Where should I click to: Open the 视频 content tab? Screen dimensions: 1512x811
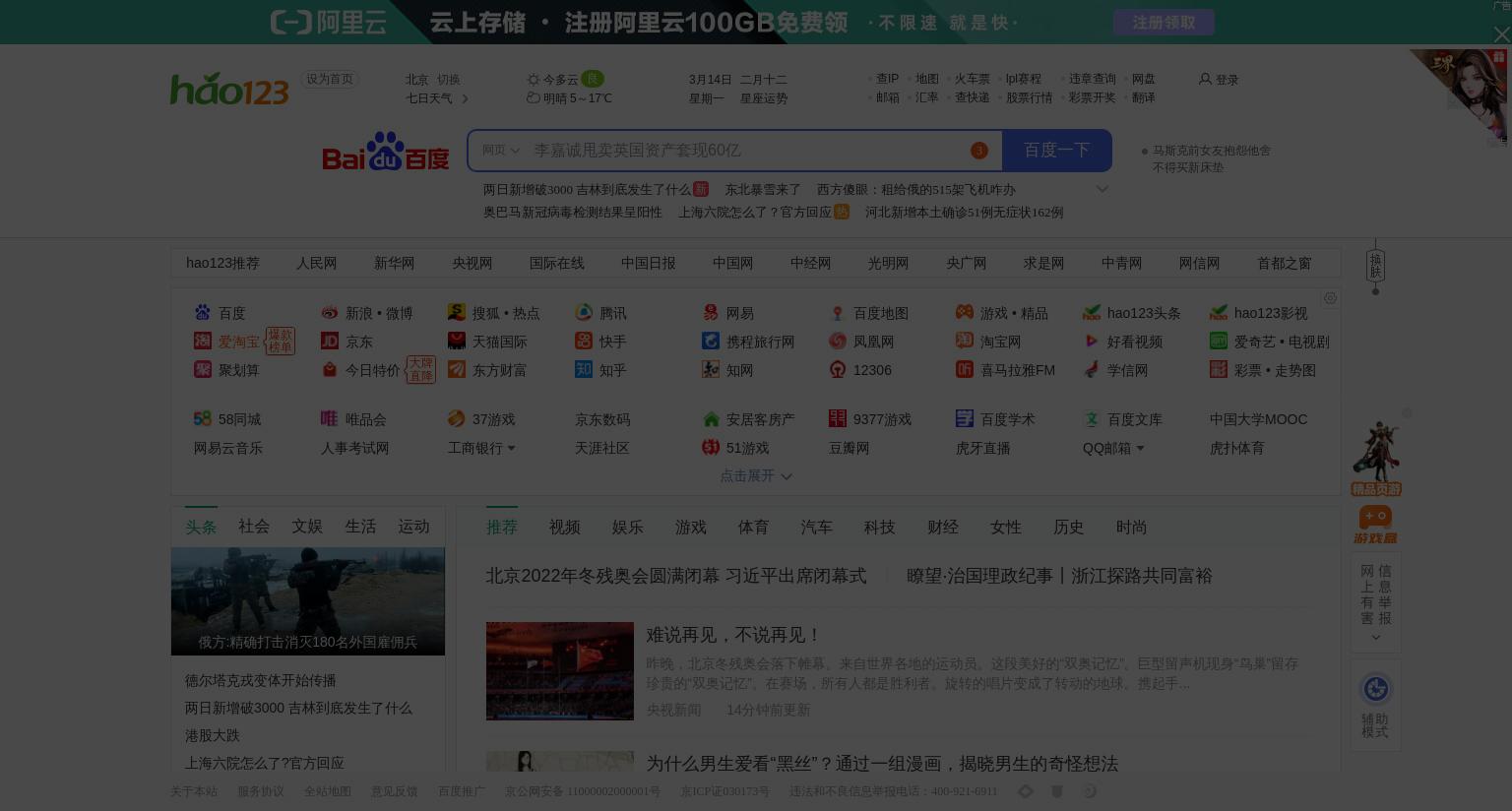coord(565,528)
